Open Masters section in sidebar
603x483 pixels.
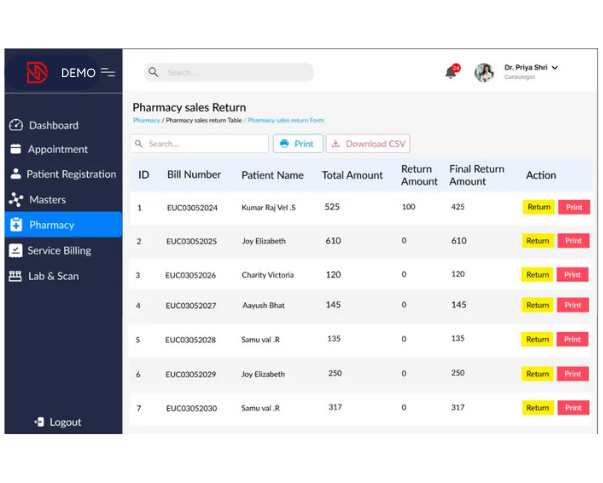coord(47,199)
